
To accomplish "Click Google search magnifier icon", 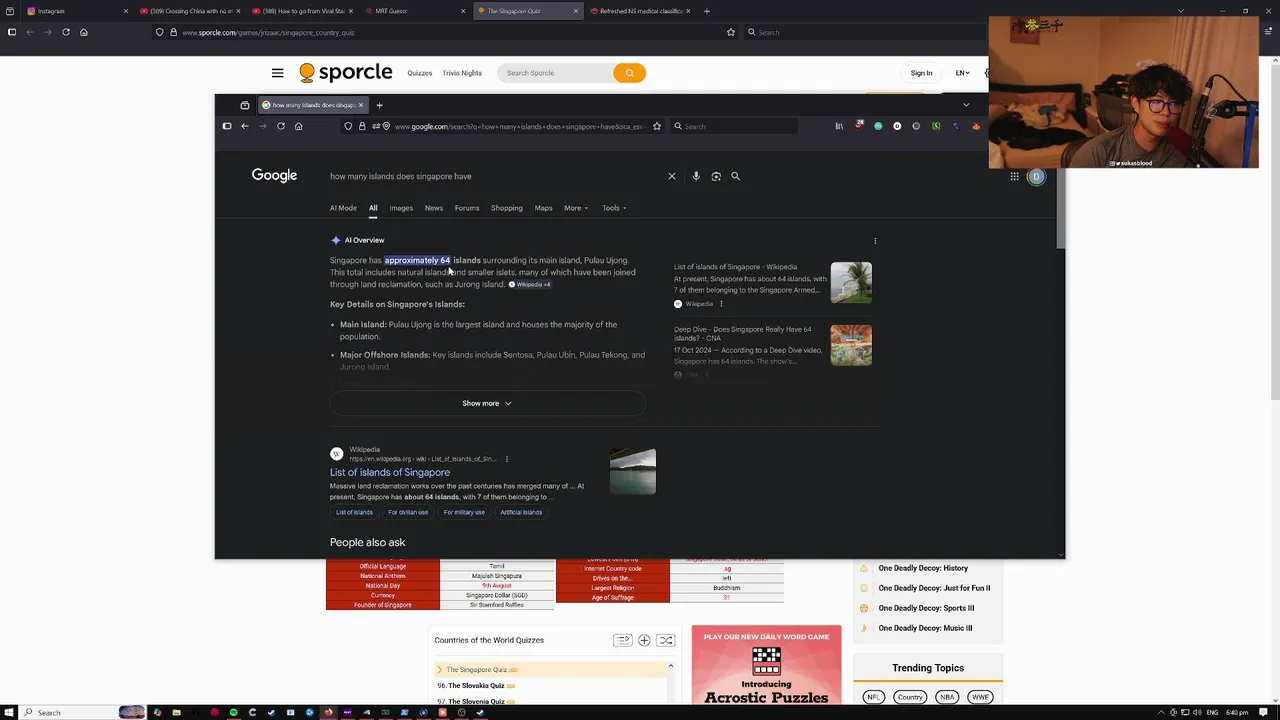I will click(x=735, y=176).
